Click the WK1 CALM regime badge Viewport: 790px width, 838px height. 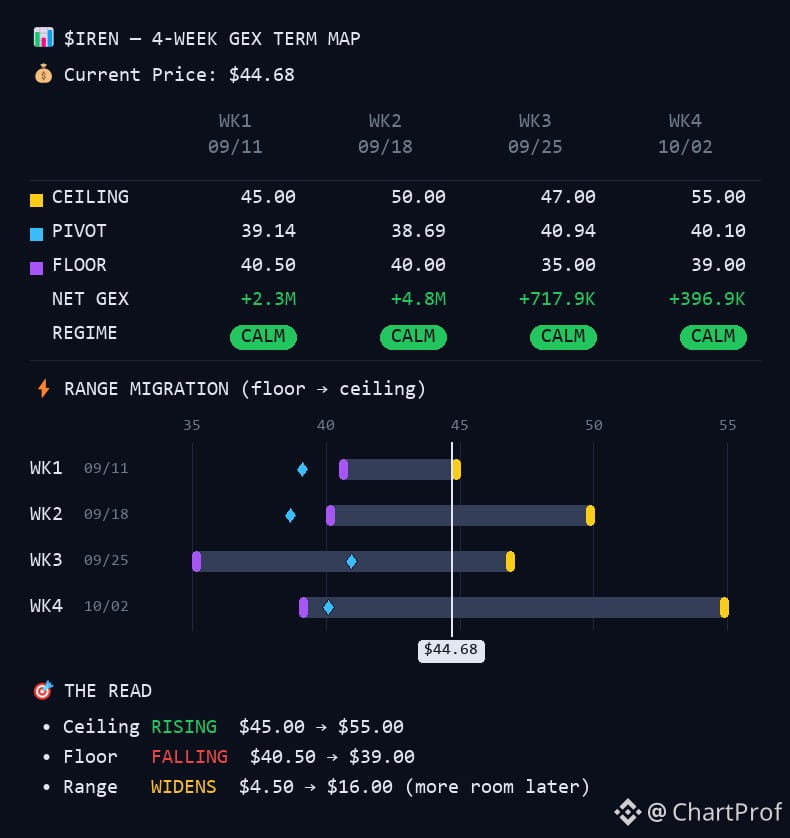pyautogui.click(x=263, y=337)
